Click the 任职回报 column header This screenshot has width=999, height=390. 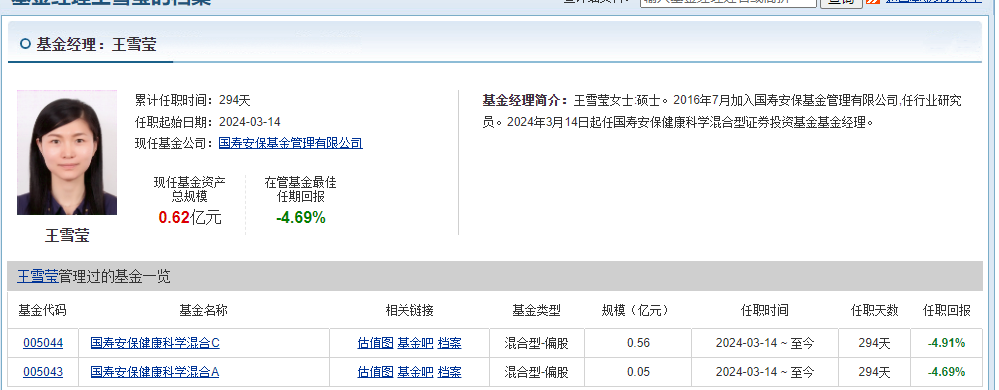[x=947, y=310]
